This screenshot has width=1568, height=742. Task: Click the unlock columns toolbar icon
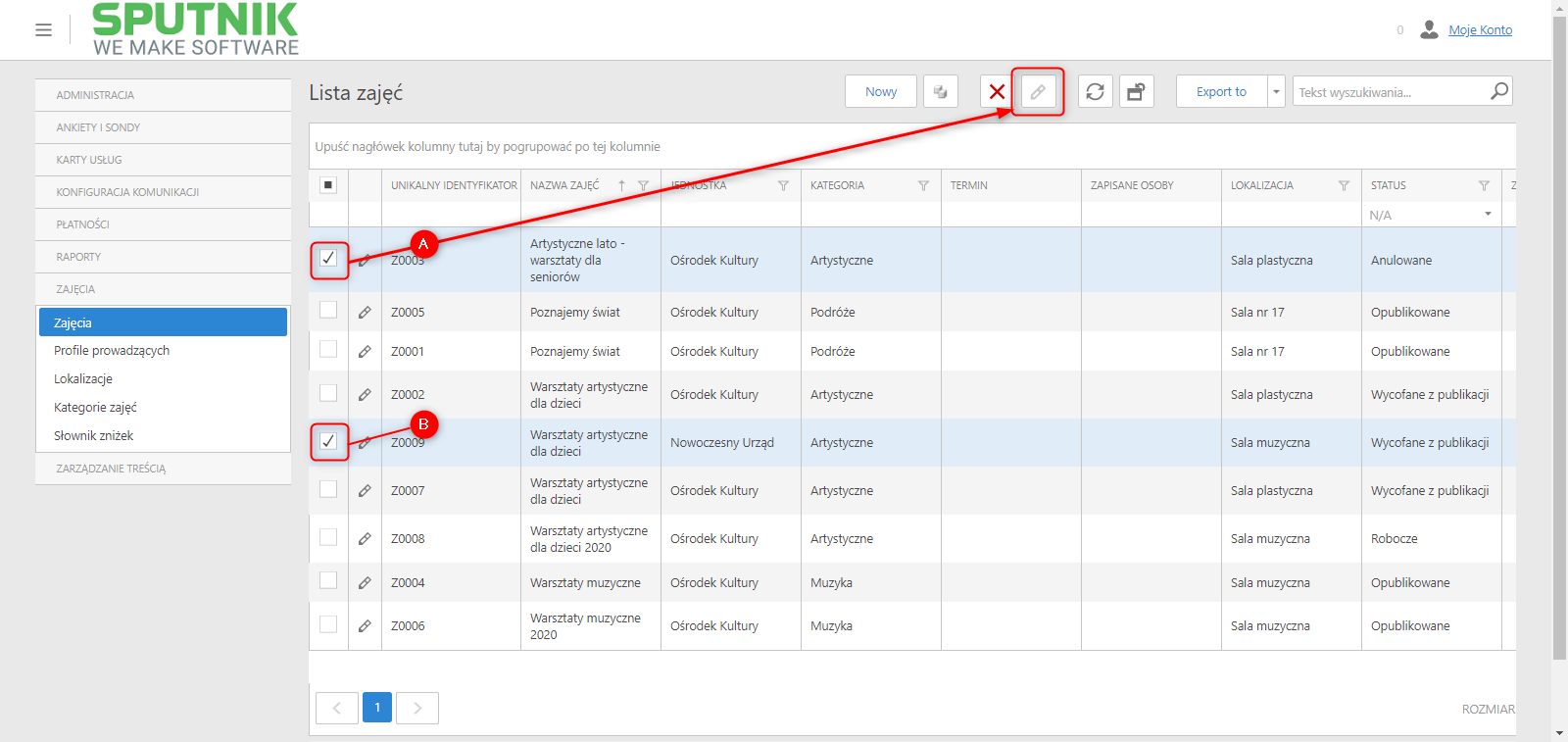coord(1137,92)
